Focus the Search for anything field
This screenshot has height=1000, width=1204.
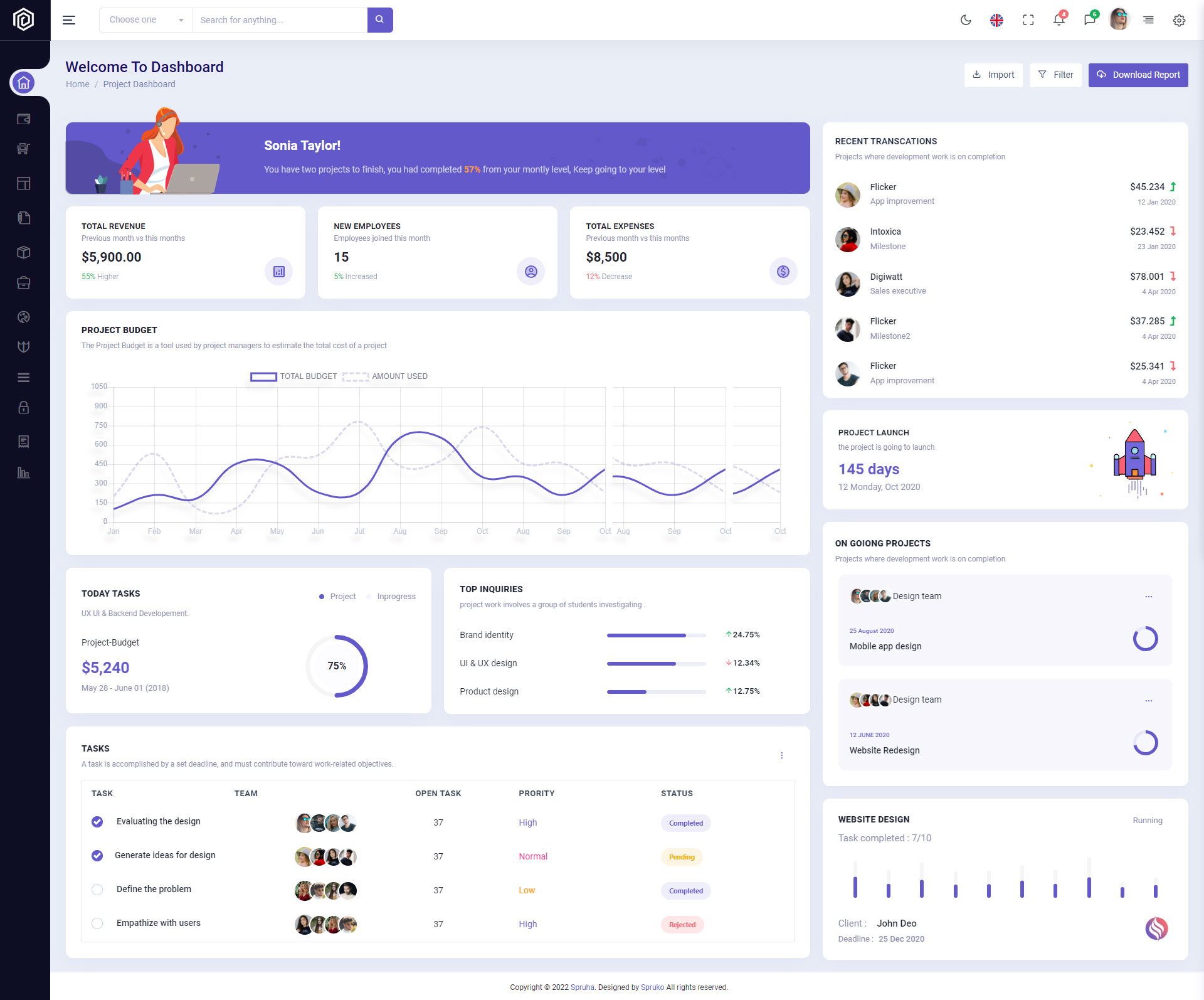coord(280,20)
